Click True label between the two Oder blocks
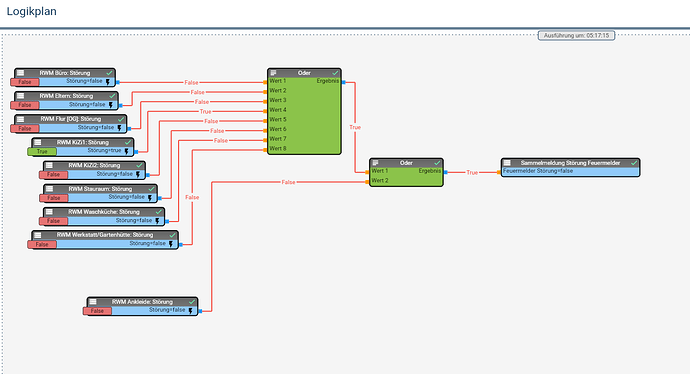Image resolution: width=690 pixels, height=374 pixels. (355, 127)
